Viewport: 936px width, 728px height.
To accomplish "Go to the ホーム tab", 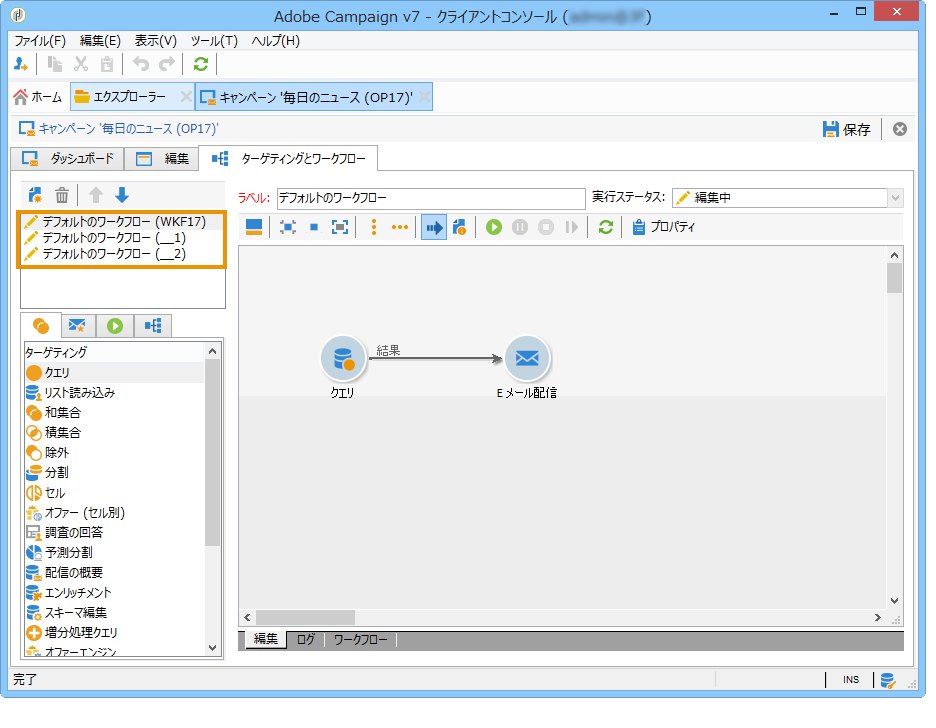I will [38, 97].
